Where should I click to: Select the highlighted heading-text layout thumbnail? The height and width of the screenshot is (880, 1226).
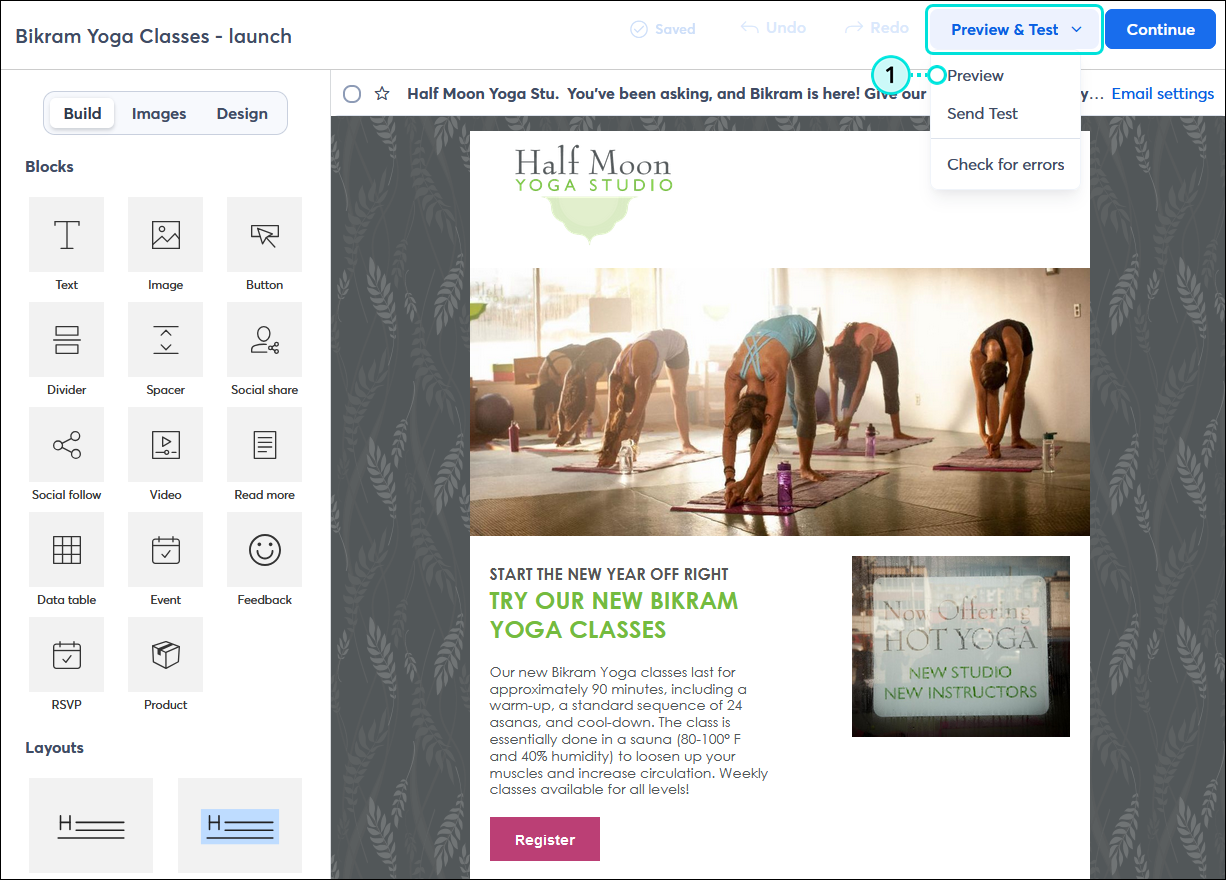(240, 825)
